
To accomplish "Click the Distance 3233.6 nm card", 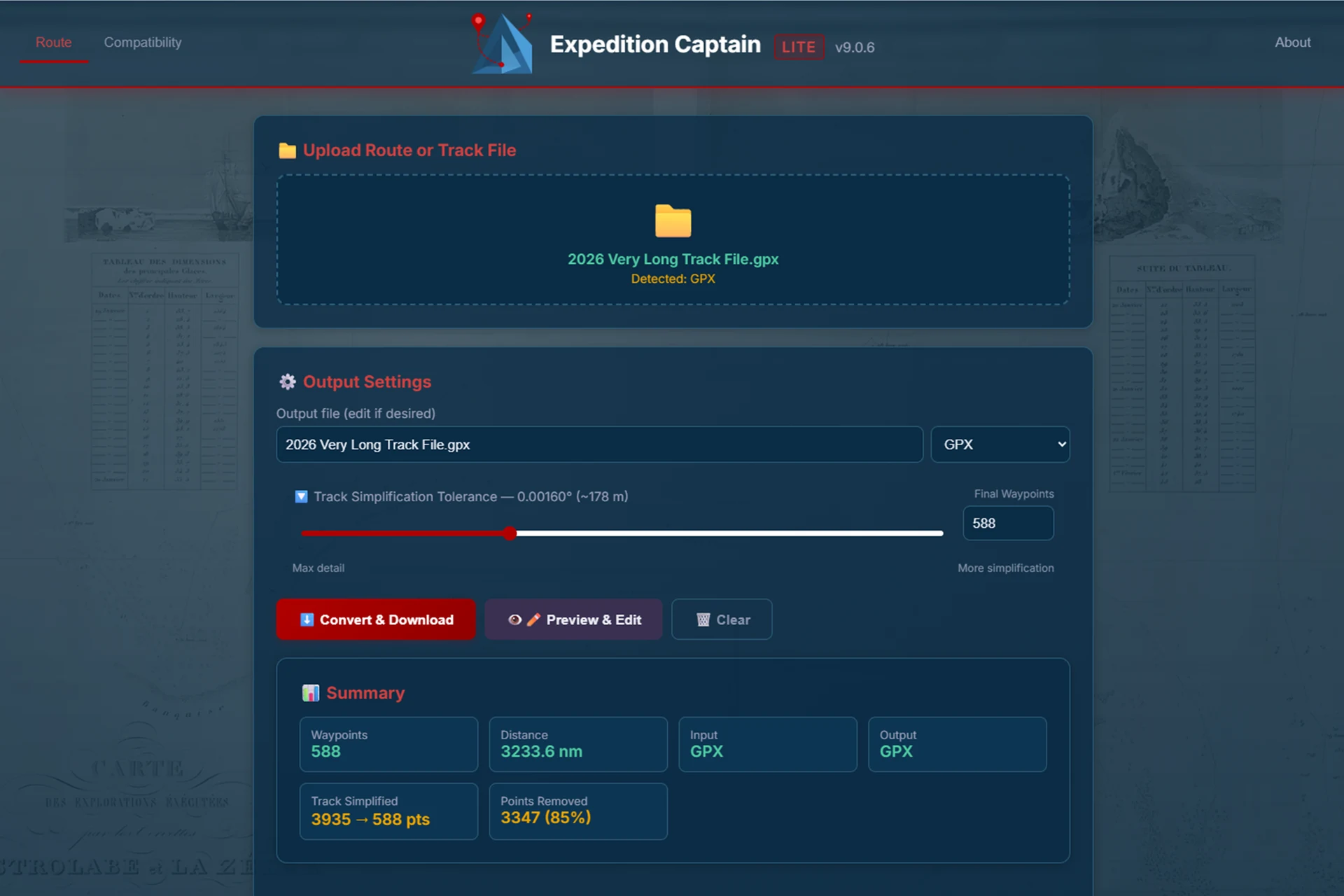I will click(578, 744).
